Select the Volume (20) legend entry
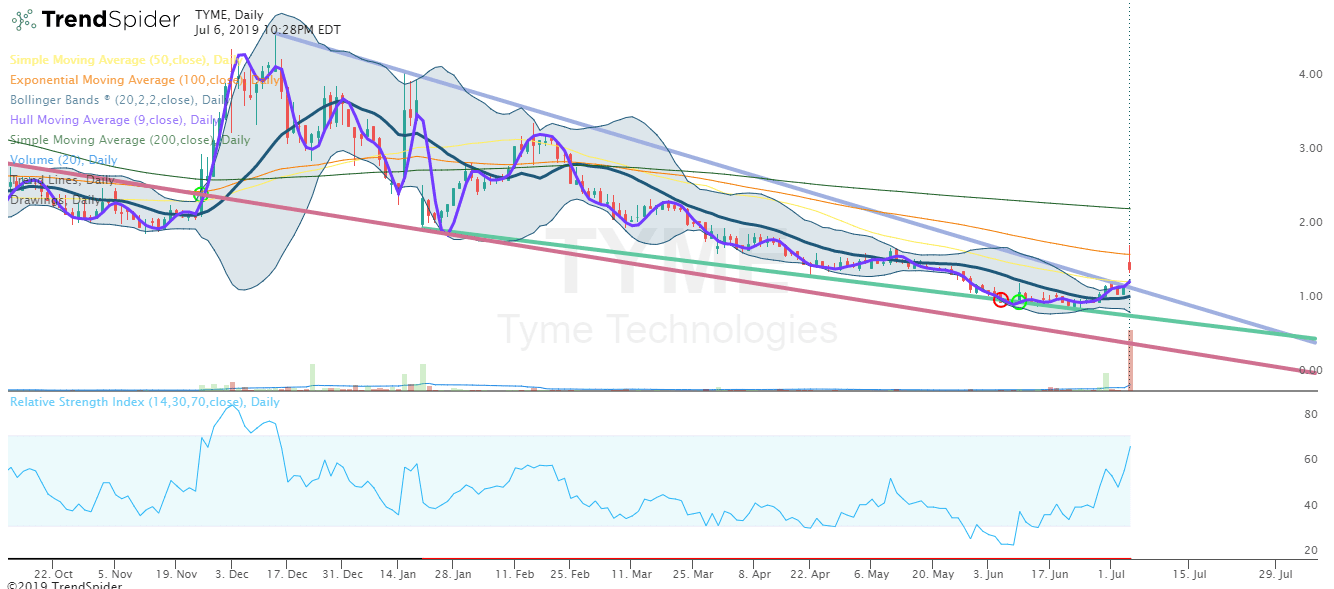Screen dimensions: 1334x589 coord(63,160)
